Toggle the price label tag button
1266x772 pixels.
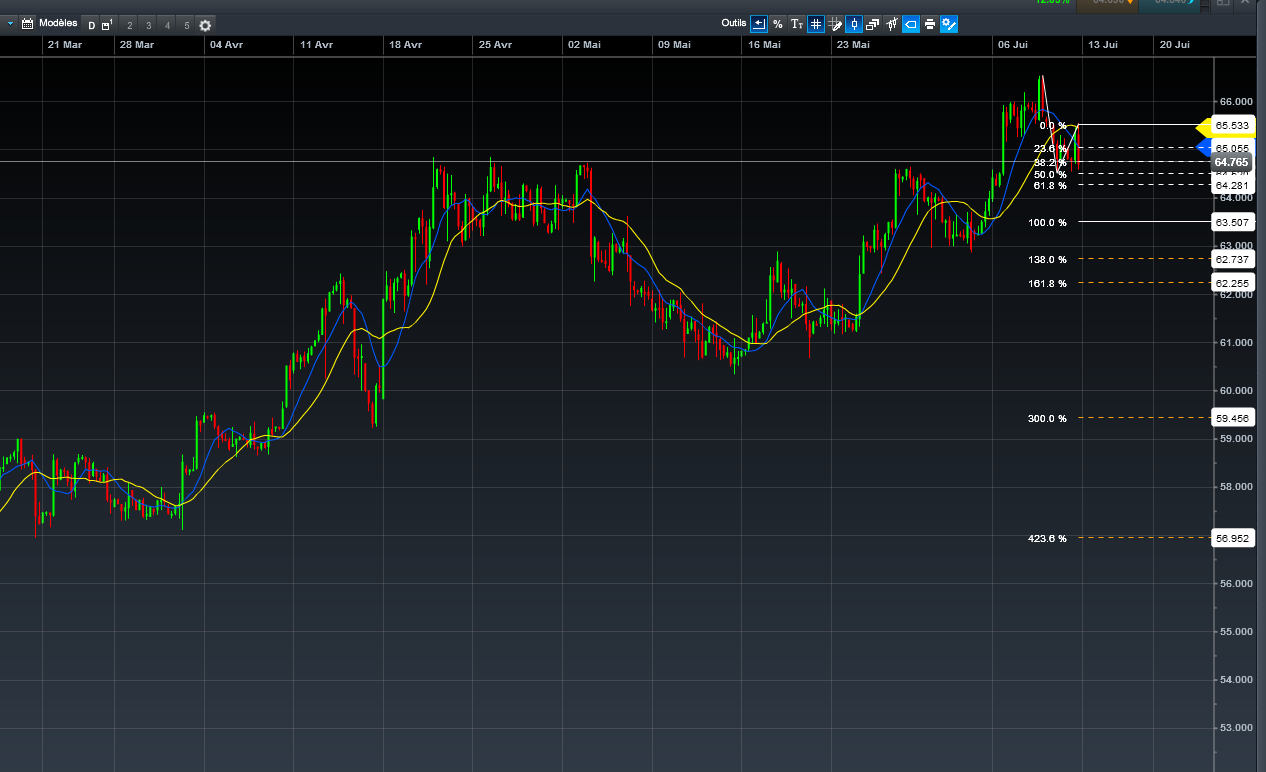click(x=911, y=24)
